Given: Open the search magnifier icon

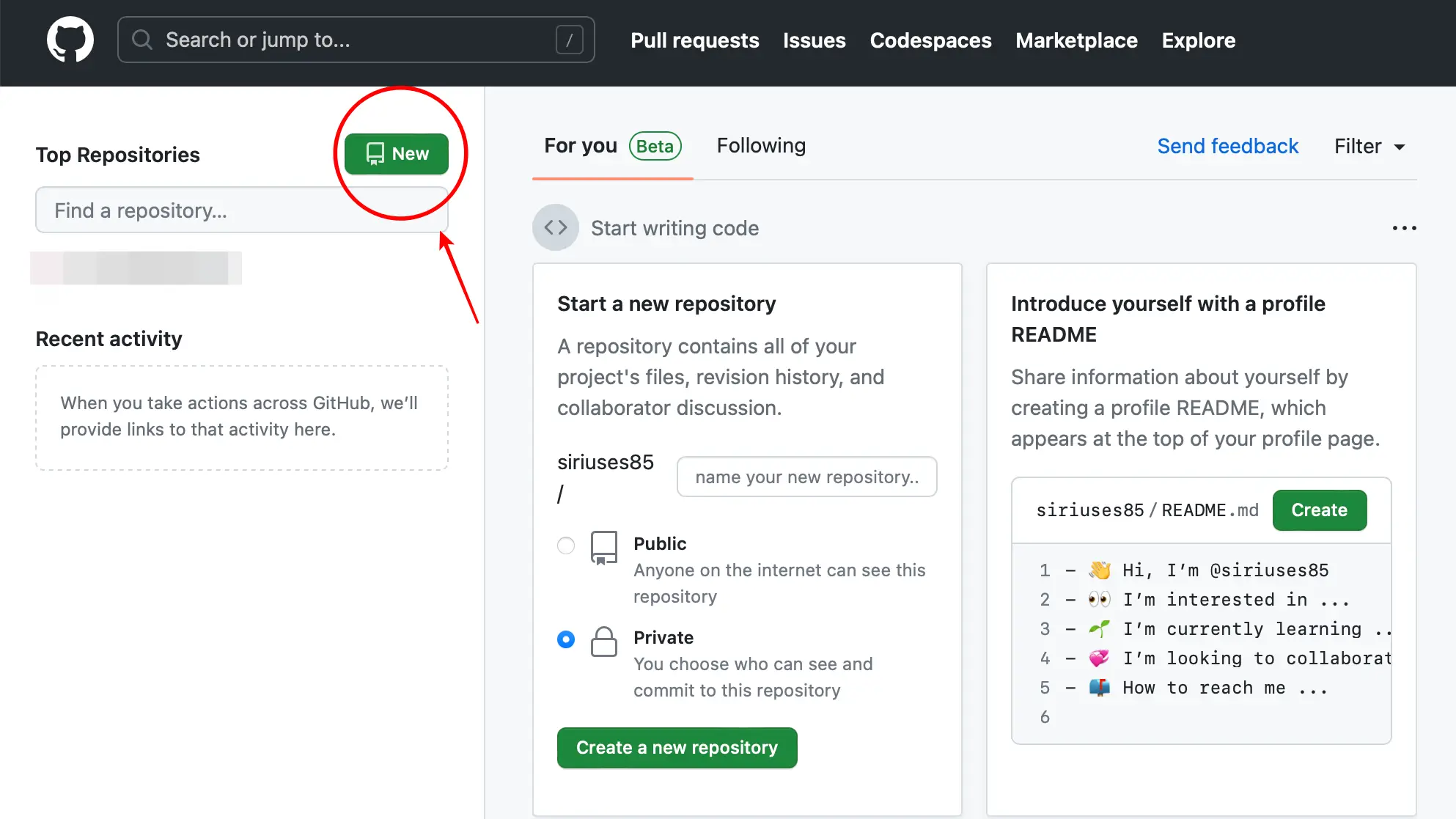Looking at the screenshot, I should click(142, 39).
